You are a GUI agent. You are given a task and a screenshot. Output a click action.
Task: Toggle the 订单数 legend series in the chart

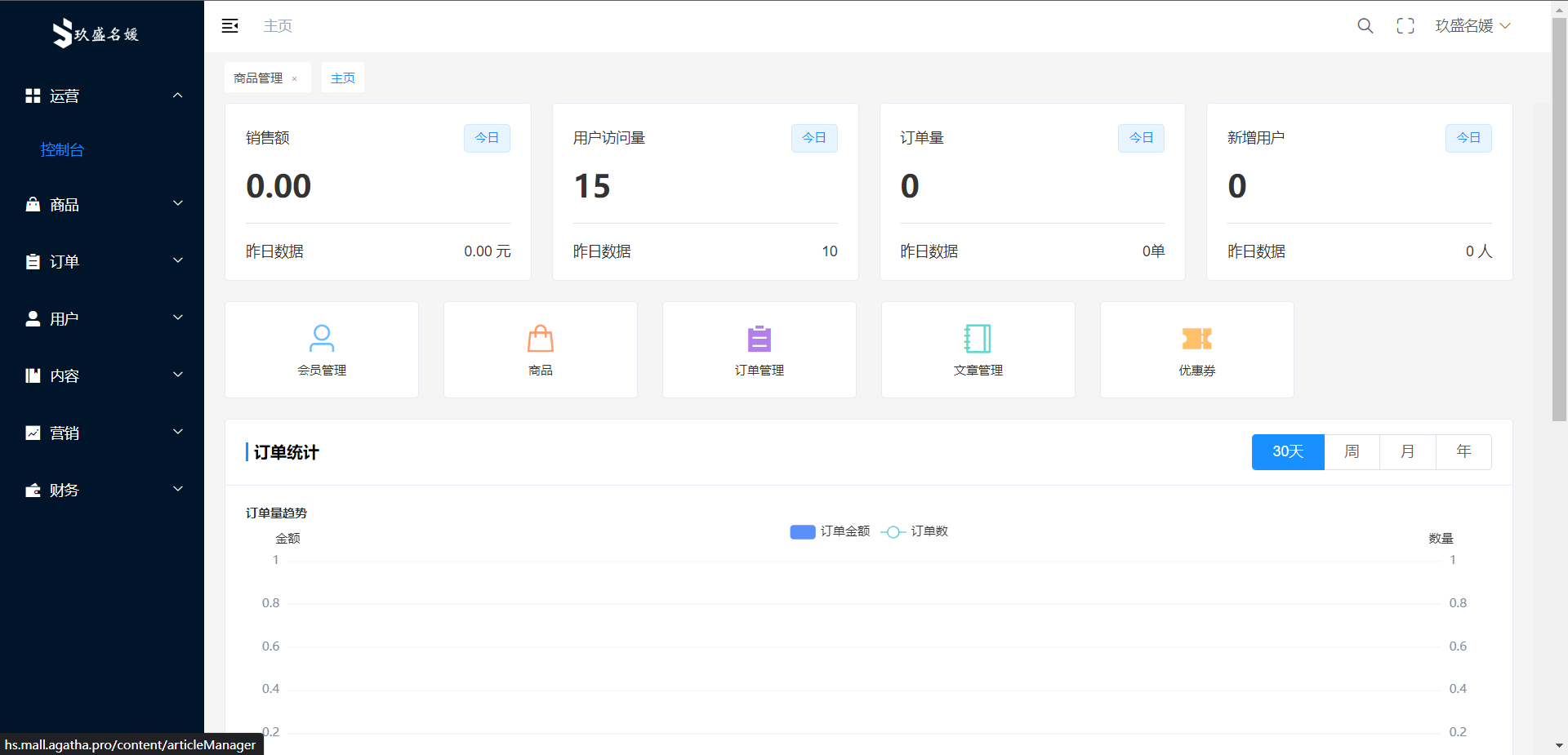click(915, 531)
